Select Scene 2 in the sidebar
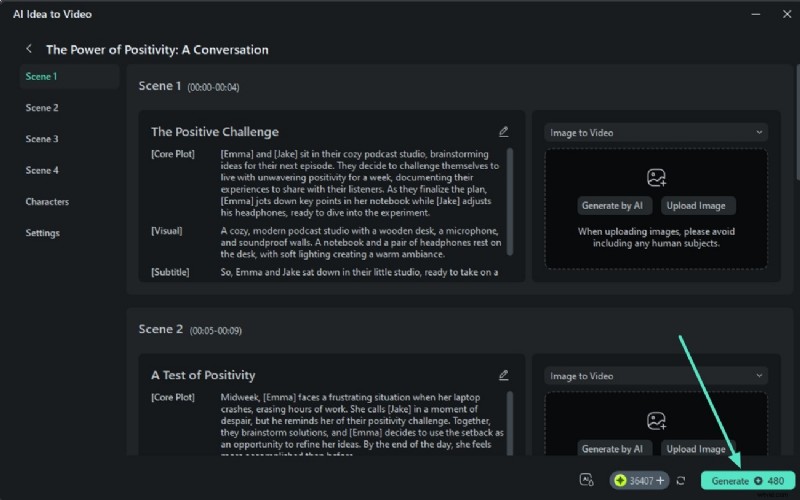The width and height of the screenshot is (800, 500). click(42, 108)
